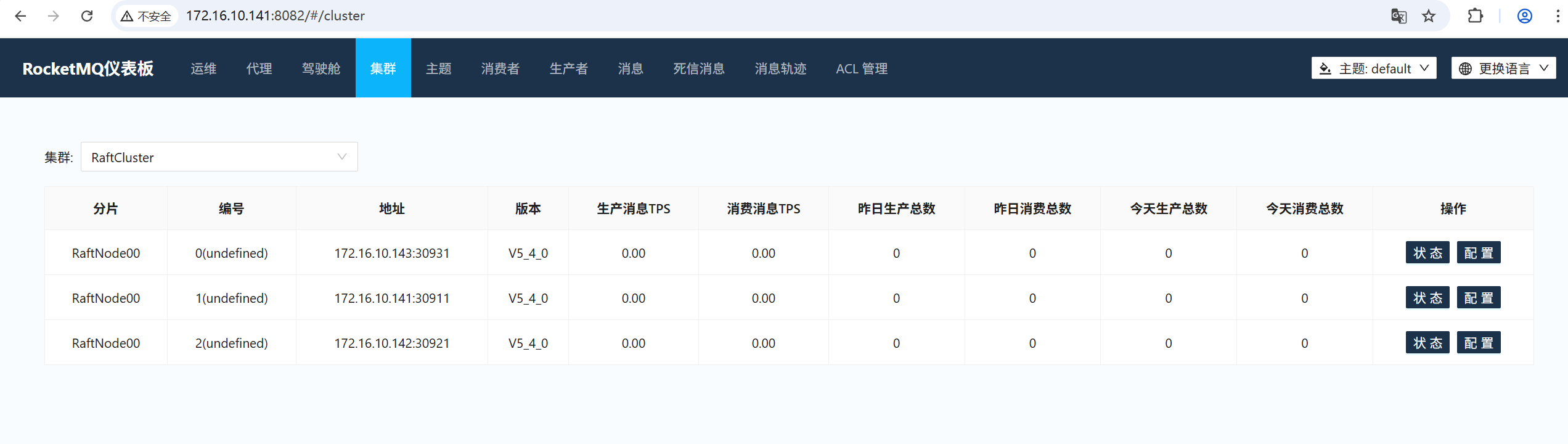Open the 更换语言 language dropdown
The width and height of the screenshot is (1568, 444).
point(1504,68)
